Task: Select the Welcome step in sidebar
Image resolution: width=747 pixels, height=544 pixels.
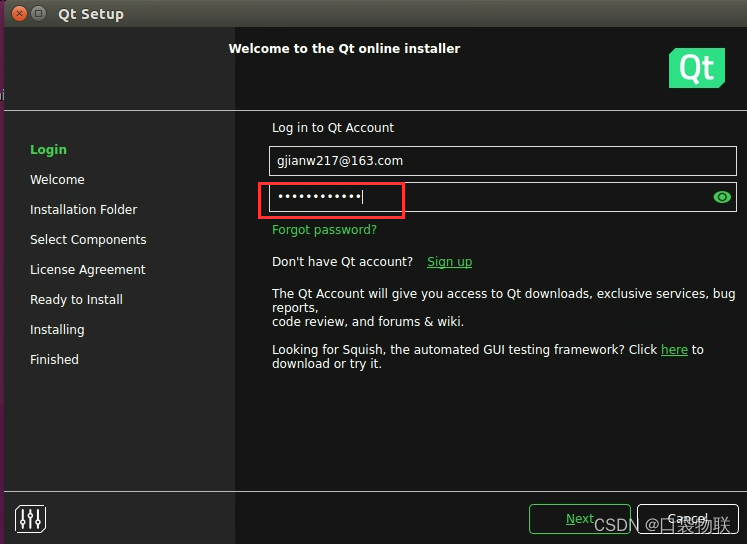Action: (x=57, y=180)
